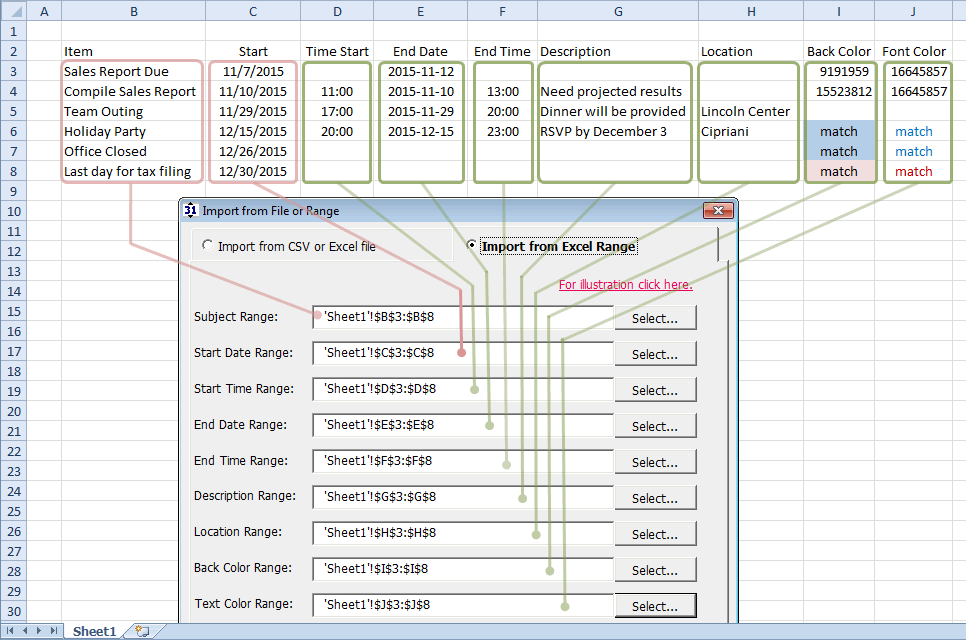
Task: Click the last sheet navigation arrow
Action: [x=53, y=631]
